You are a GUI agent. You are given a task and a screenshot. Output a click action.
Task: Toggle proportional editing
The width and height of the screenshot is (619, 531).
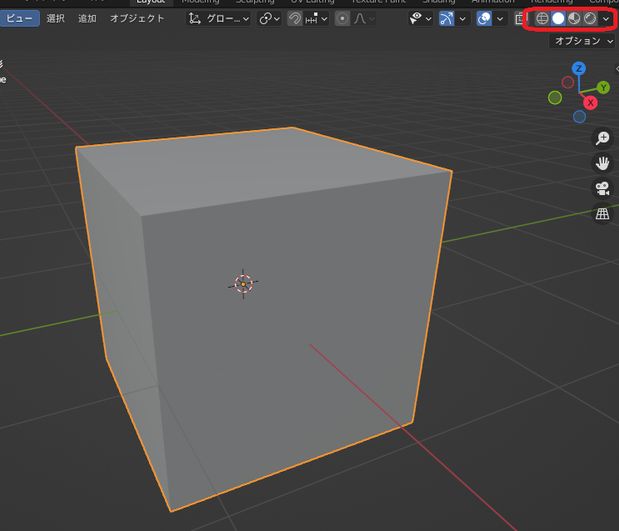pyautogui.click(x=342, y=19)
